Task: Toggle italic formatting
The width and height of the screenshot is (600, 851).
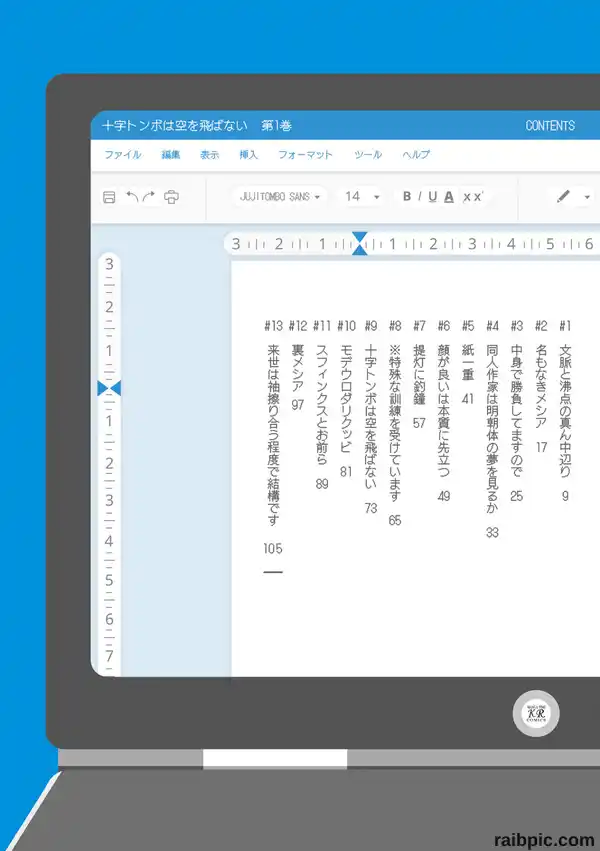Action: point(420,196)
